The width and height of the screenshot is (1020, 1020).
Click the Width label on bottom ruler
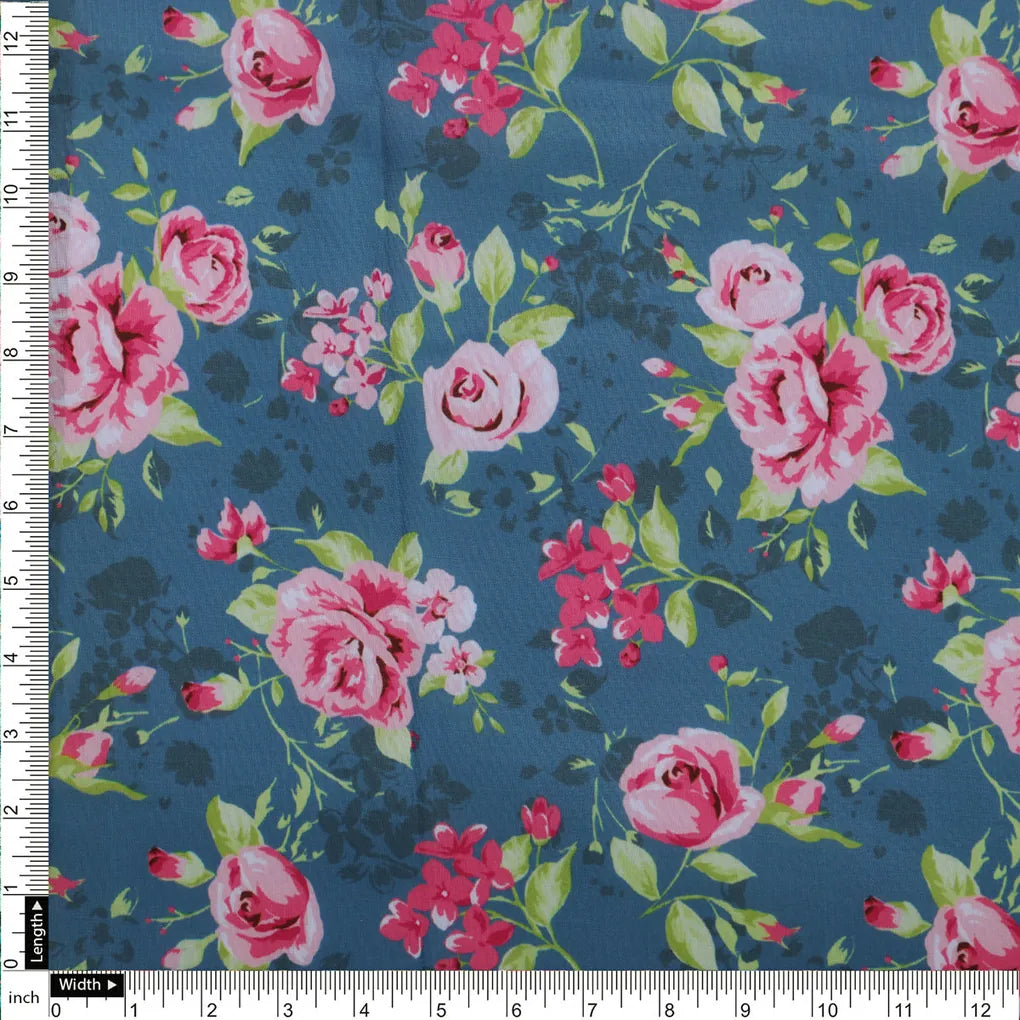pos(80,985)
